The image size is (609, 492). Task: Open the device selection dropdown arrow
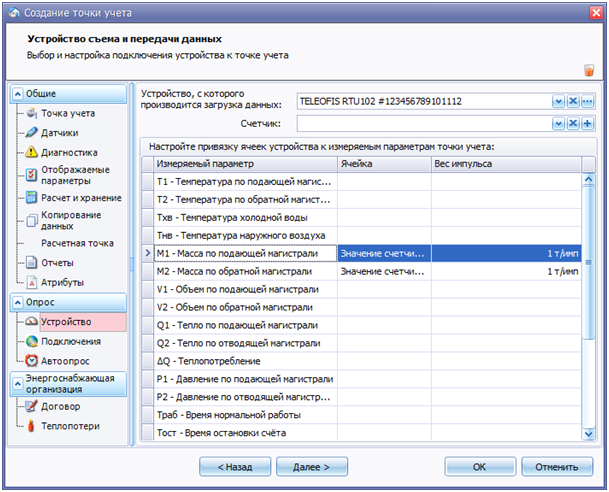tap(558, 102)
